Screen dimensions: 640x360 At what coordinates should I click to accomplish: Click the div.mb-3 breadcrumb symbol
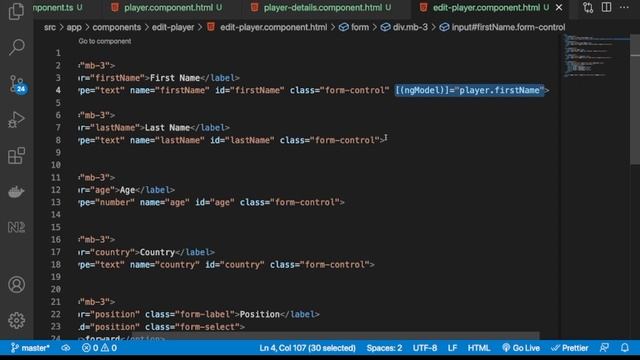(405, 27)
